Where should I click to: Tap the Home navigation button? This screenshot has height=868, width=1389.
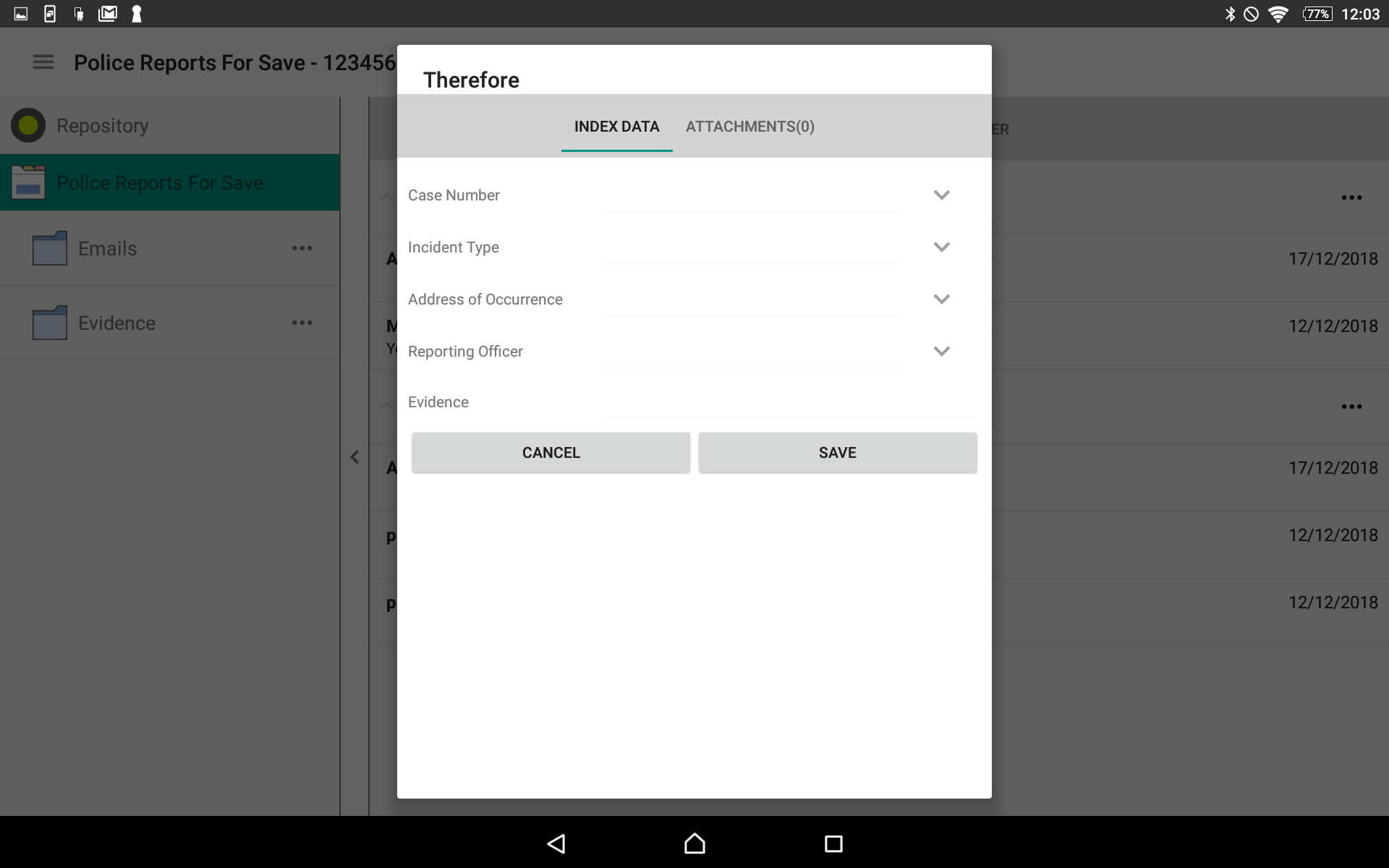click(x=693, y=843)
